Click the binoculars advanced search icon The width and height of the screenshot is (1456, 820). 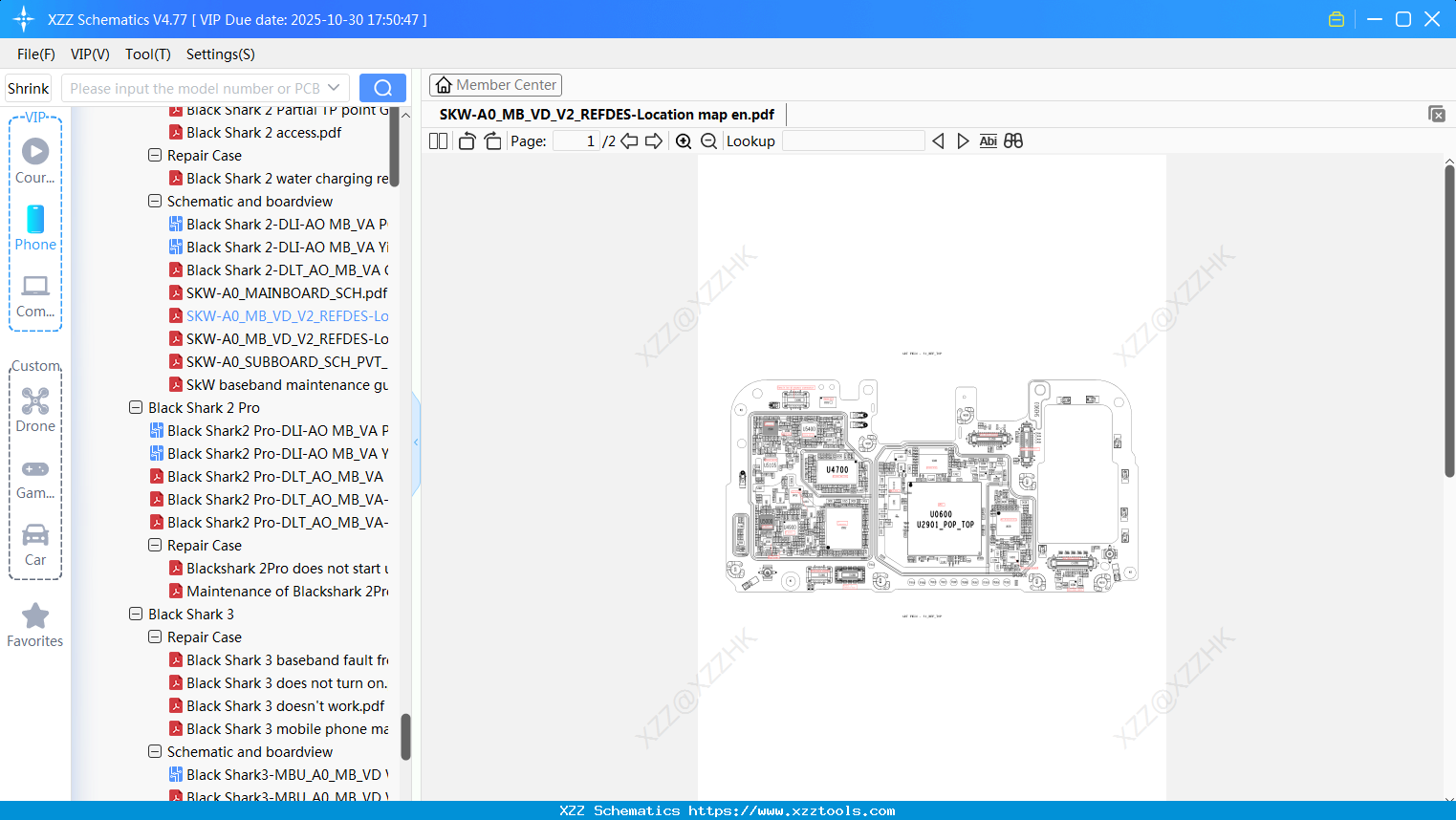pyautogui.click(x=1013, y=140)
